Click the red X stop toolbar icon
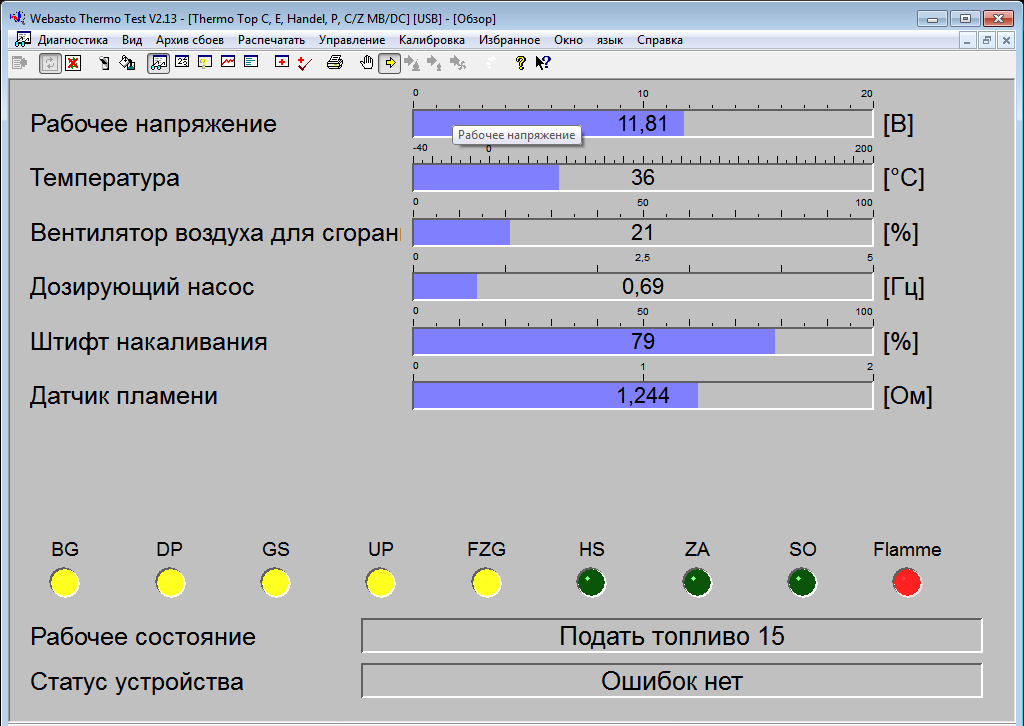This screenshot has height=726, width=1024. coord(73,63)
